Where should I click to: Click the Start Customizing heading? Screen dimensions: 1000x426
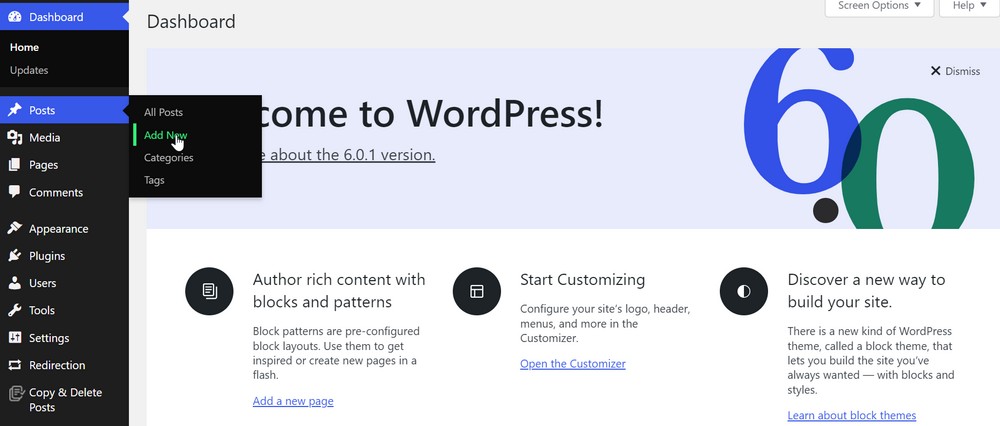click(x=582, y=280)
